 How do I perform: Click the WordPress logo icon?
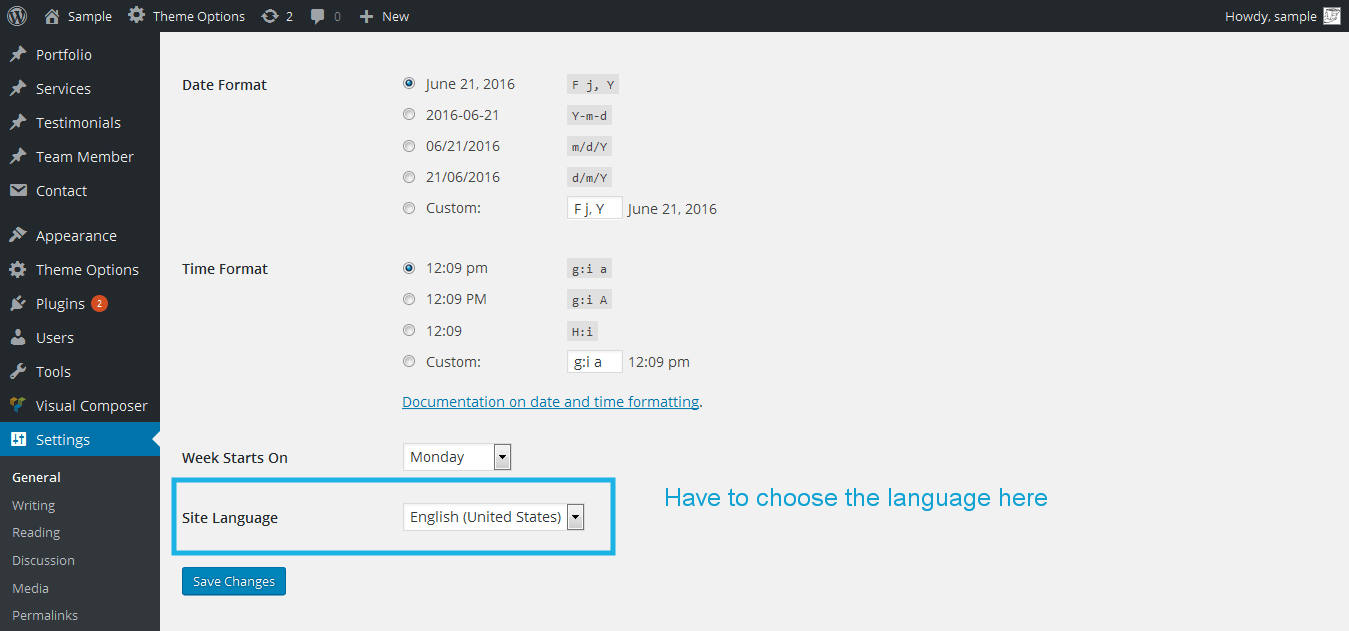click(17, 16)
